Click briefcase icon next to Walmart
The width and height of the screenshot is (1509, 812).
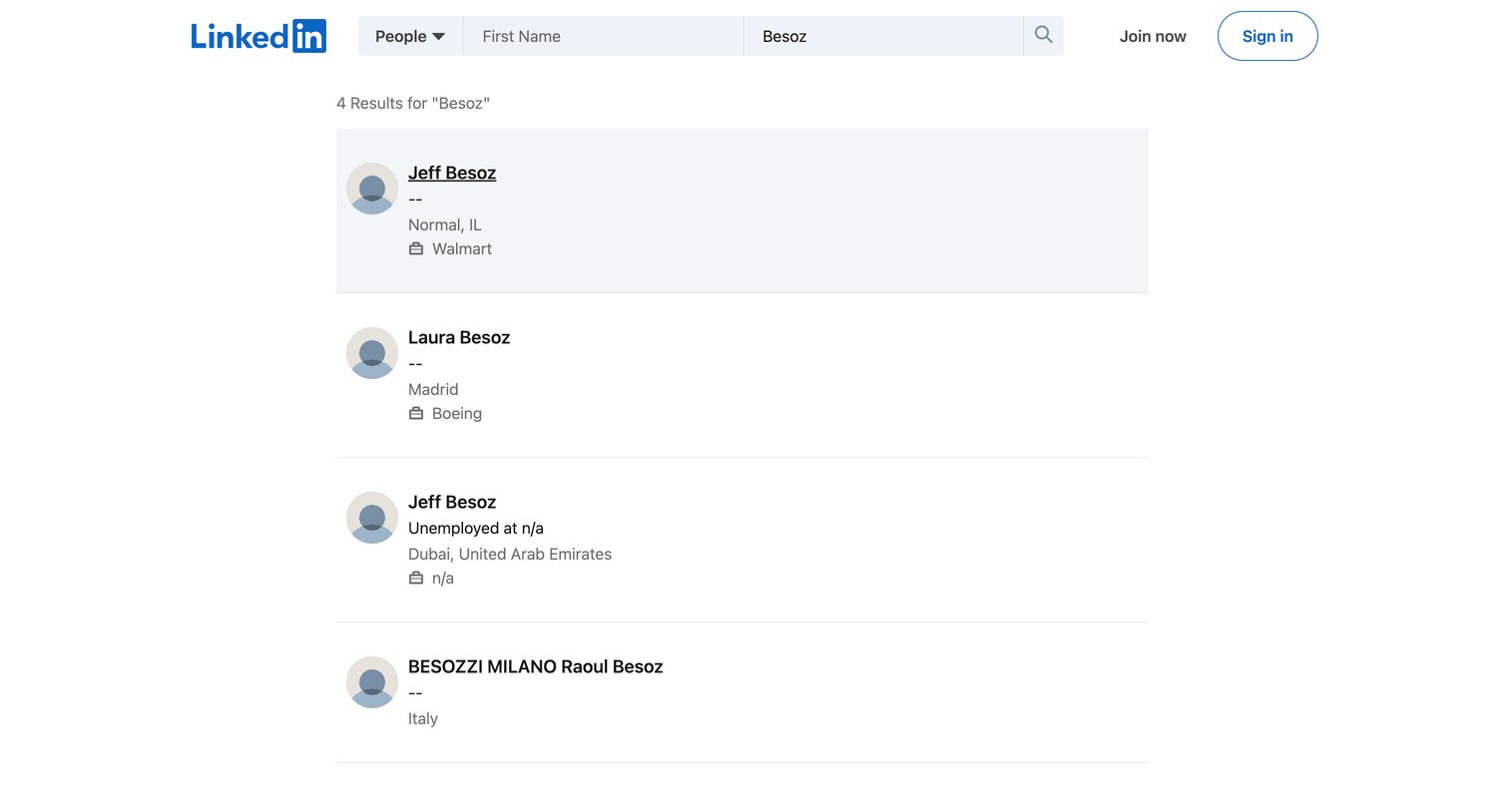tap(416, 248)
